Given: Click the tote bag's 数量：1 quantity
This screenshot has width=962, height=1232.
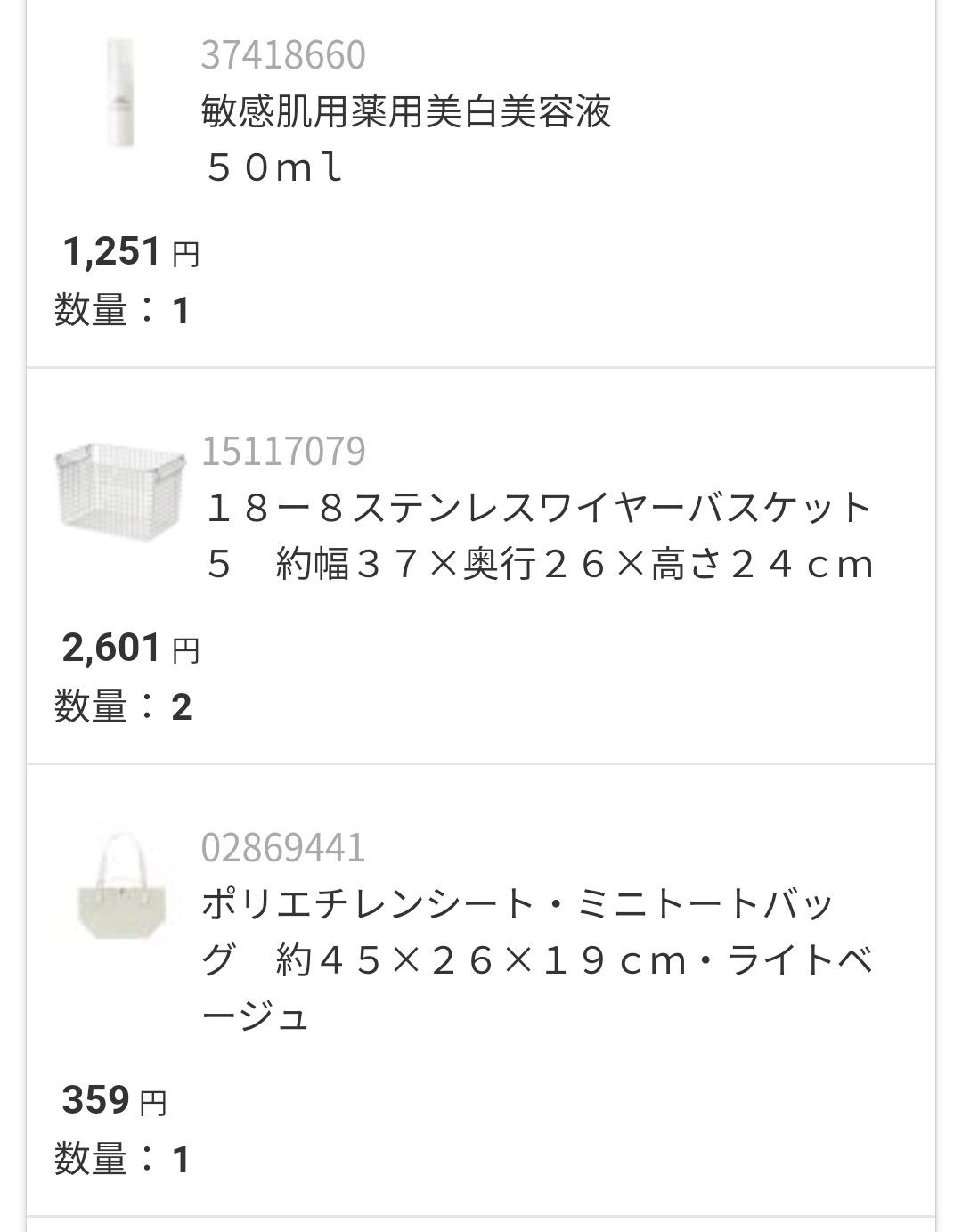Looking at the screenshot, I should (x=122, y=1159).
